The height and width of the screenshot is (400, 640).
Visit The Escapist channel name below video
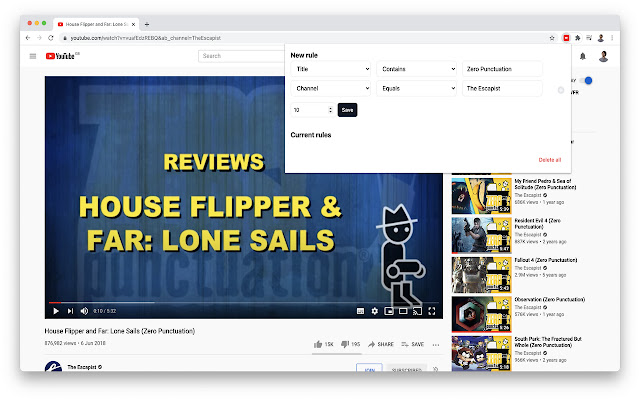coord(82,367)
